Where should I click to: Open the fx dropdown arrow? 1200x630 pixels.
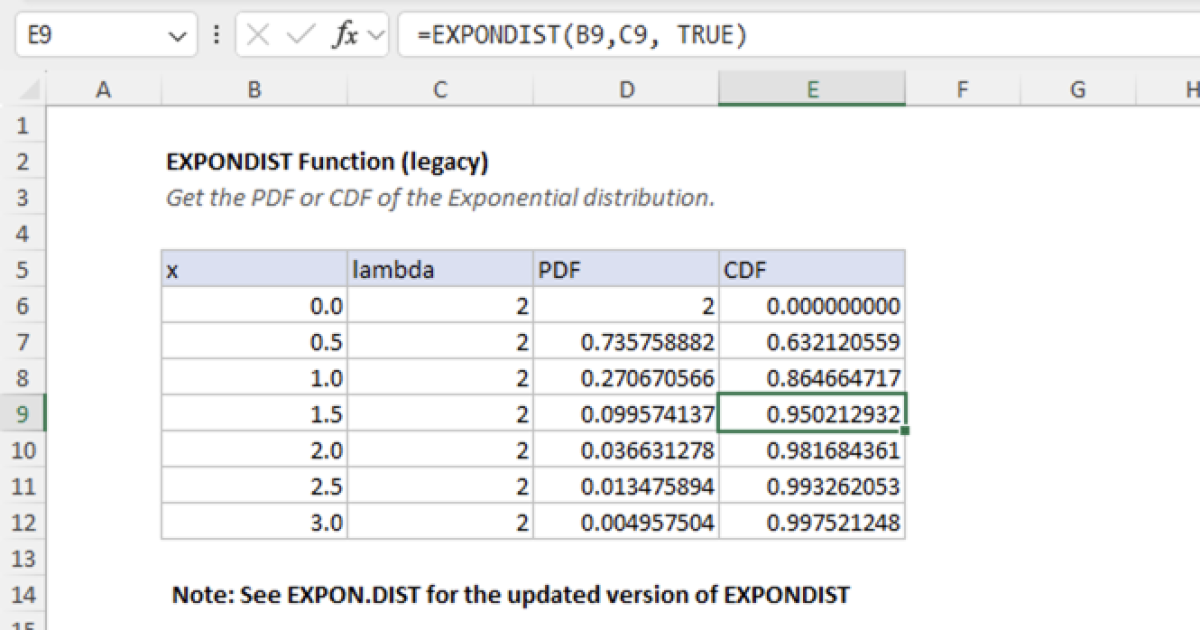pos(372,34)
